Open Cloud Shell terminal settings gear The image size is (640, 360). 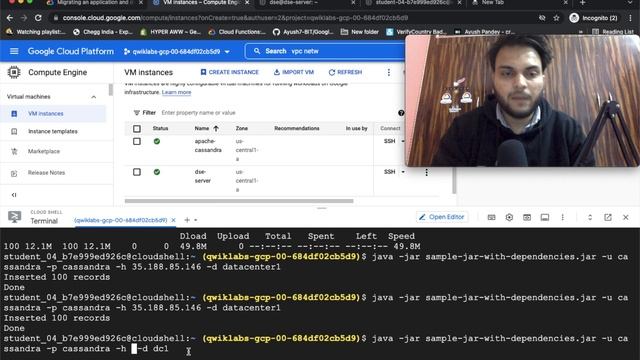click(509, 217)
